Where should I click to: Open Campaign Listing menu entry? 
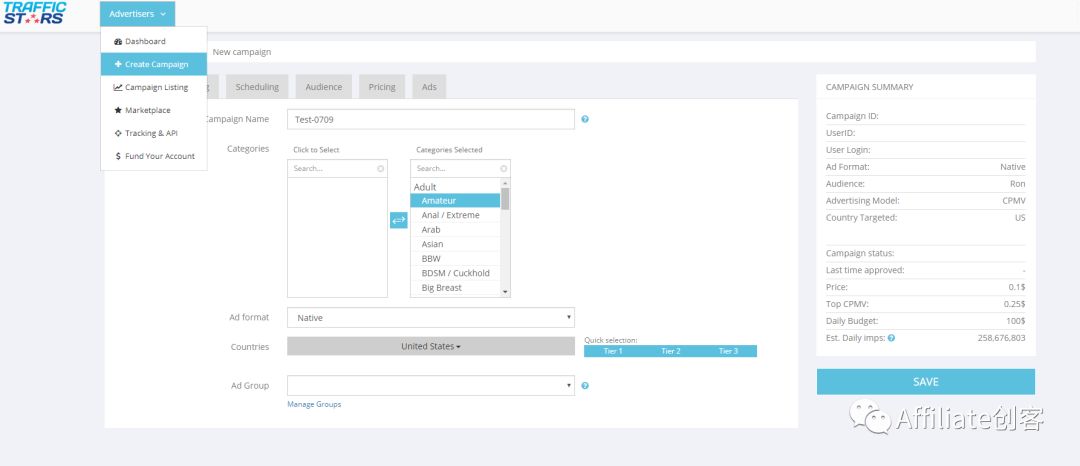point(154,87)
